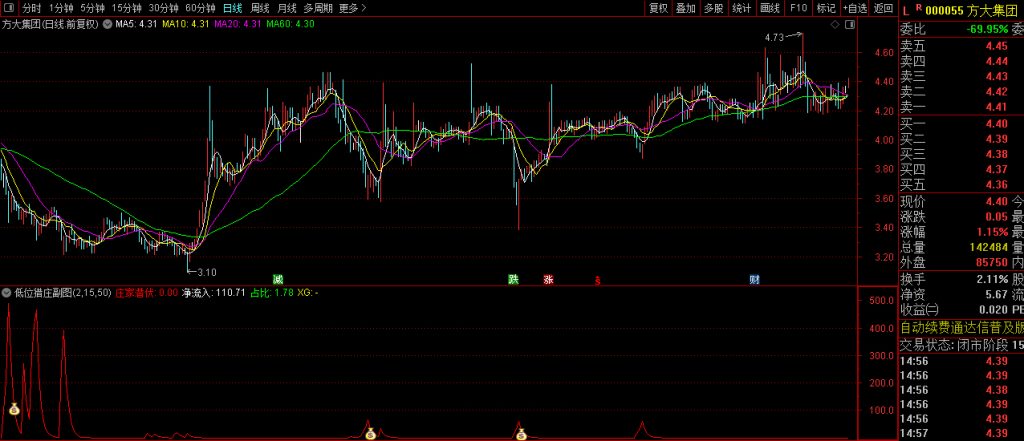Toggle the 叠加 overlay option
1024x441 pixels.
(x=685, y=8)
